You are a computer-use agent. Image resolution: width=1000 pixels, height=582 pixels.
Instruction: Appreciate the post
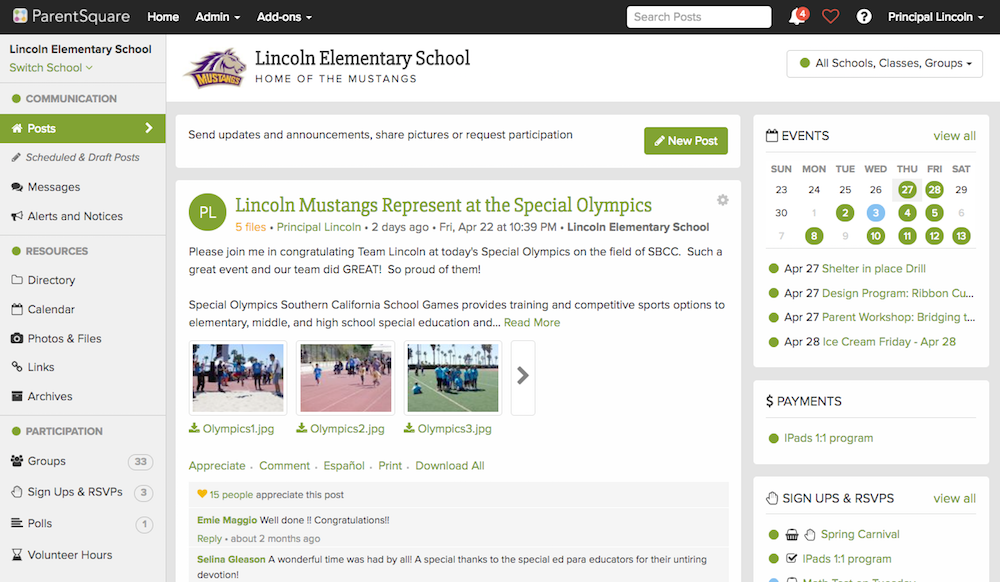point(217,466)
